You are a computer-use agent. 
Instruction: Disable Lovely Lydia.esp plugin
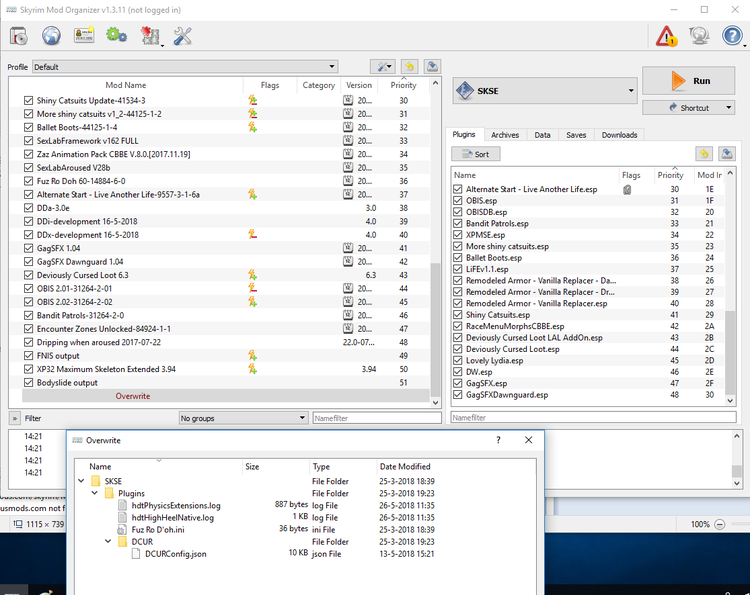coord(458,361)
